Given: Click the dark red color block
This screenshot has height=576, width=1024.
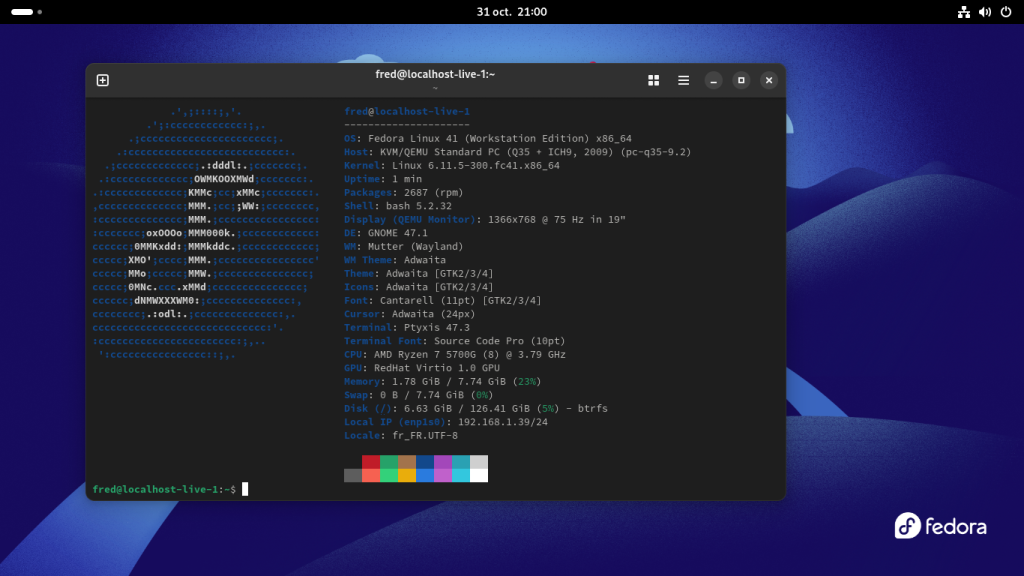Looking at the screenshot, I should (371, 462).
